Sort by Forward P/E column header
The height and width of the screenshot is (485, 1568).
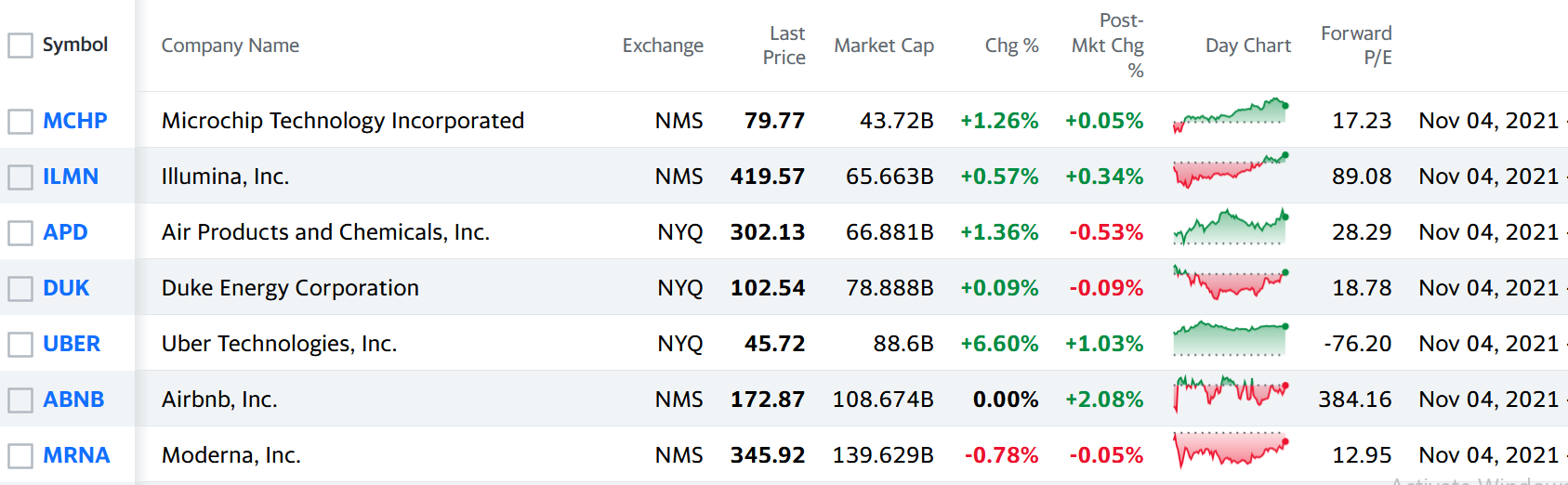coord(1356,46)
